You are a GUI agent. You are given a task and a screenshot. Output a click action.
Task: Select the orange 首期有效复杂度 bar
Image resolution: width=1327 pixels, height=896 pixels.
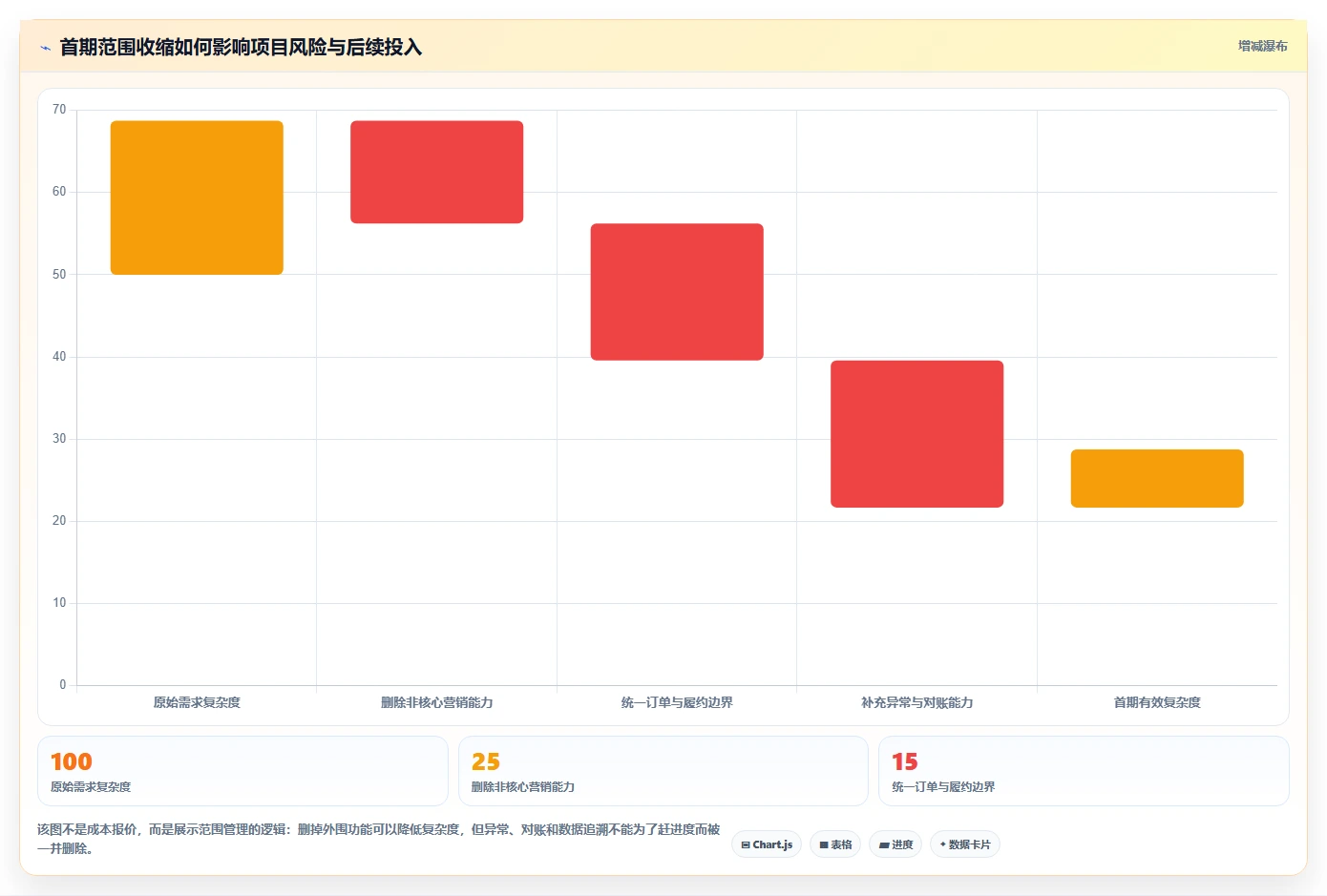tap(1157, 478)
